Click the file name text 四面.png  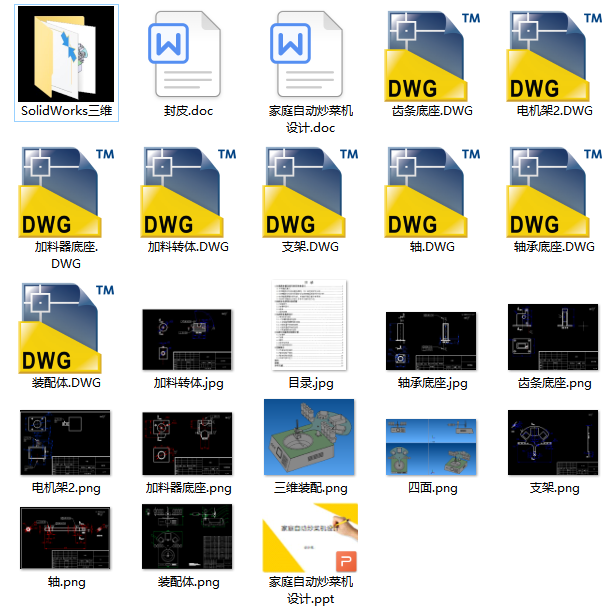[x=432, y=488]
